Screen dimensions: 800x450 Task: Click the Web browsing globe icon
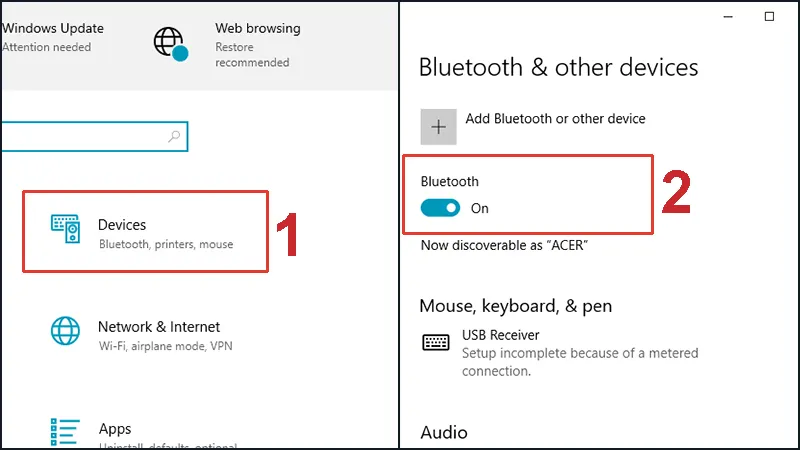pyautogui.click(x=170, y=43)
